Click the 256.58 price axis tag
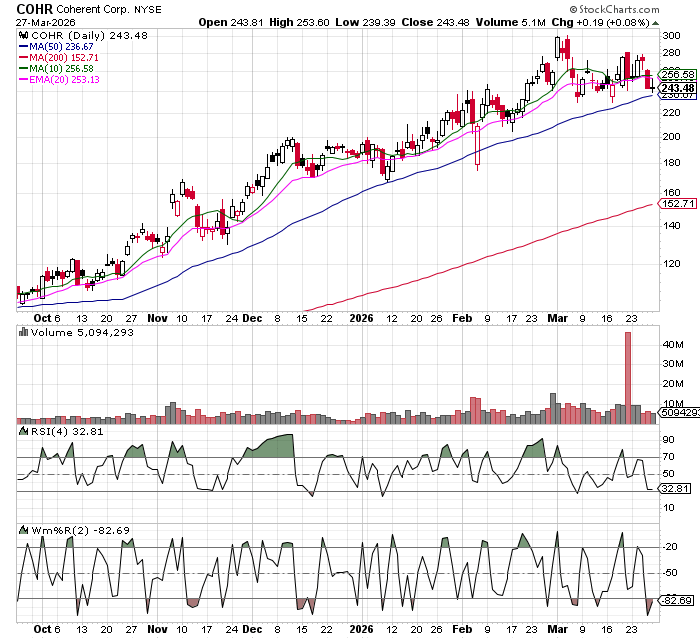The width and height of the screenshot is (700, 639). [678, 75]
